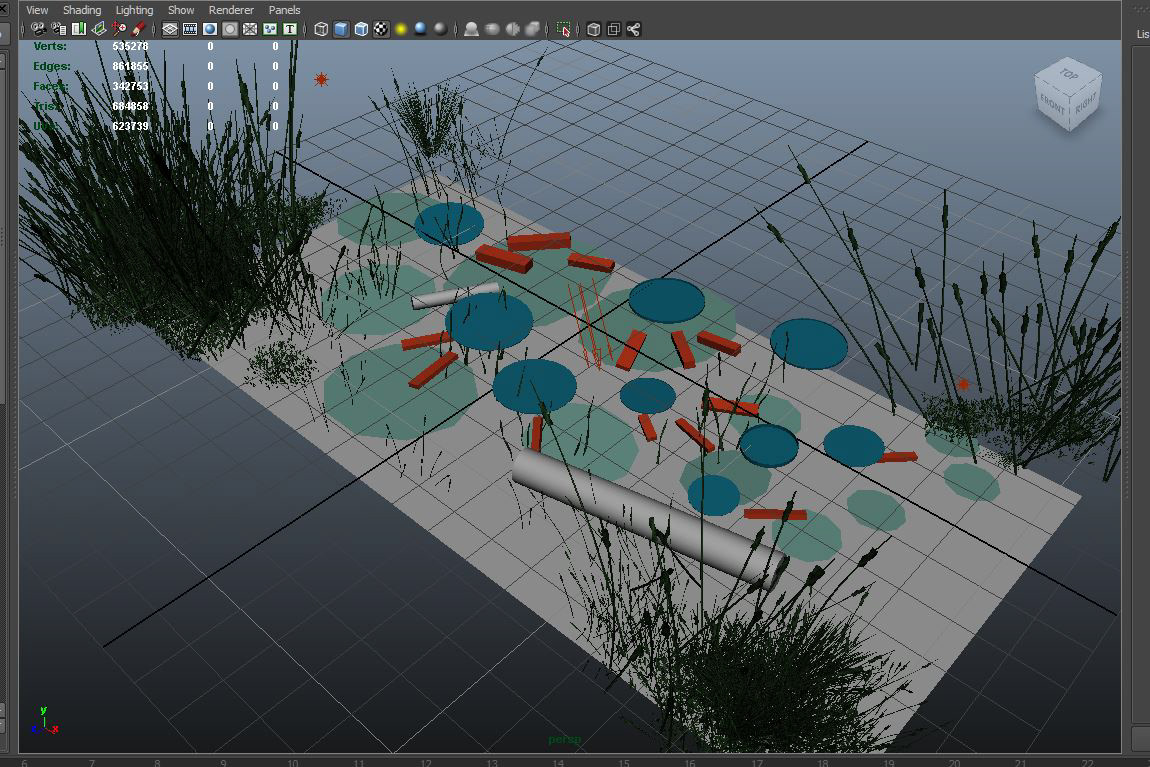This screenshot has width=1150, height=767.
Task: Click the XYZ axis indicator
Action: 45,721
